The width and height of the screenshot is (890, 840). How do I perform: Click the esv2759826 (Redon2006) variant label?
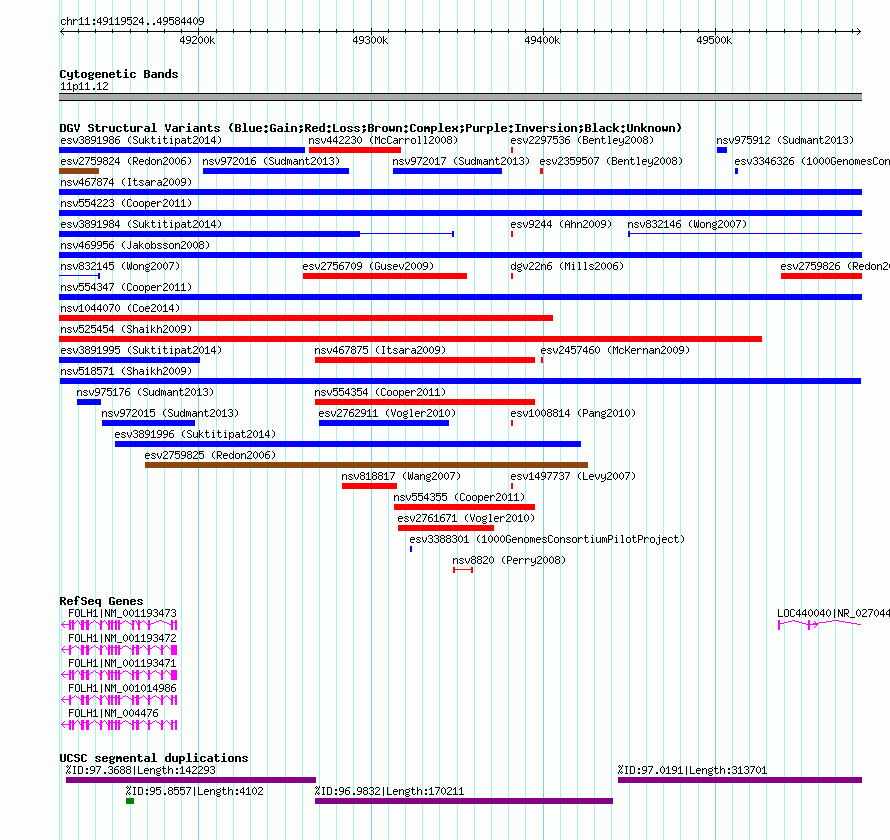(835, 266)
